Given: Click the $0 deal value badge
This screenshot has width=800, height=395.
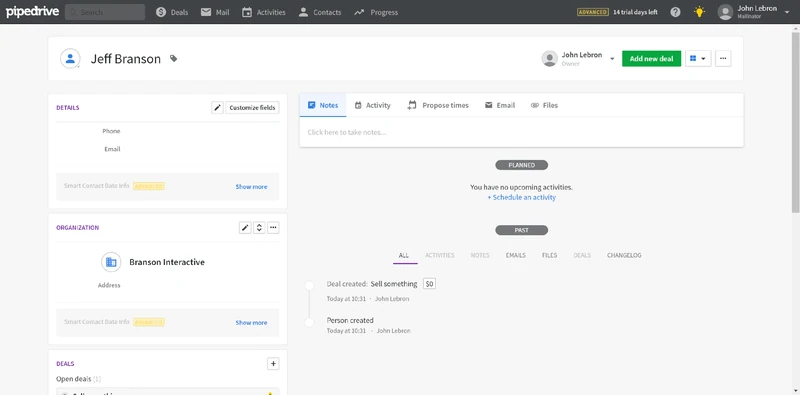Looking at the screenshot, I should coord(430,284).
